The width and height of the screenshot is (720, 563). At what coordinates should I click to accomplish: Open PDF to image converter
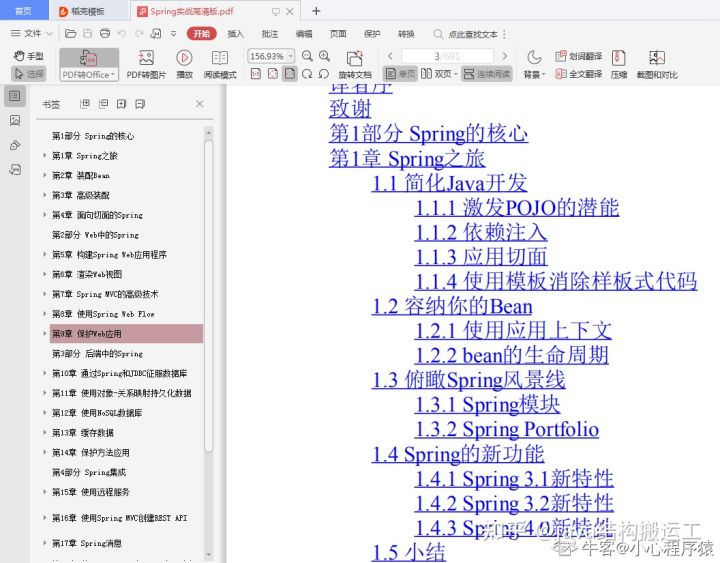pyautogui.click(x=146, y=65)
